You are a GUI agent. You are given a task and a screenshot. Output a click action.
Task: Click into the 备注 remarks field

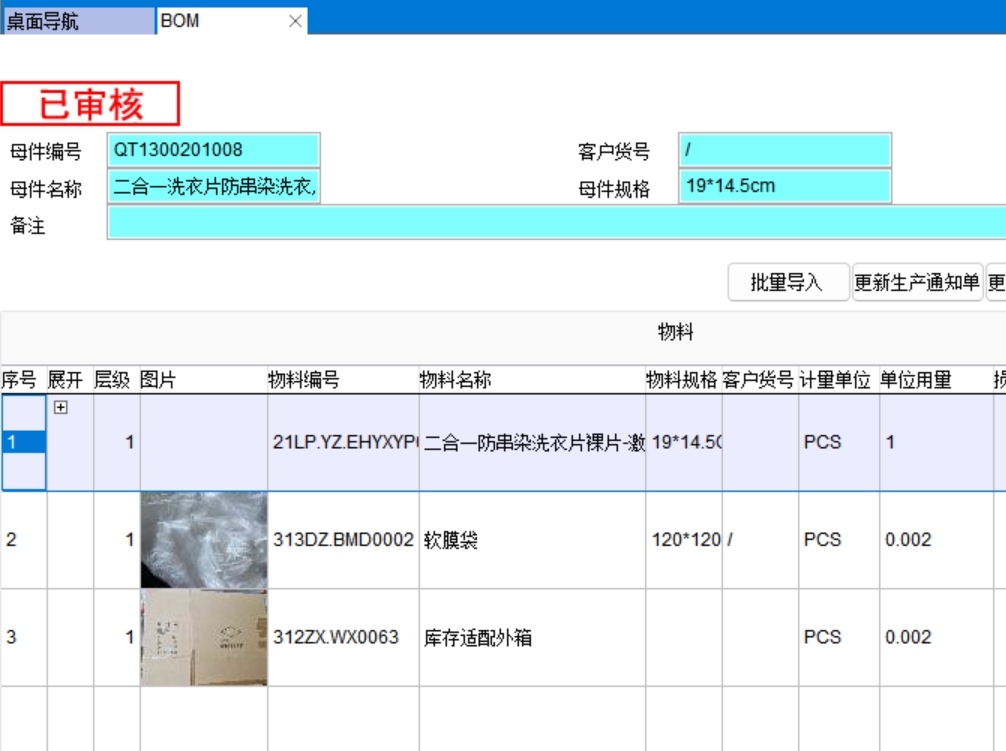click(556, 223)
